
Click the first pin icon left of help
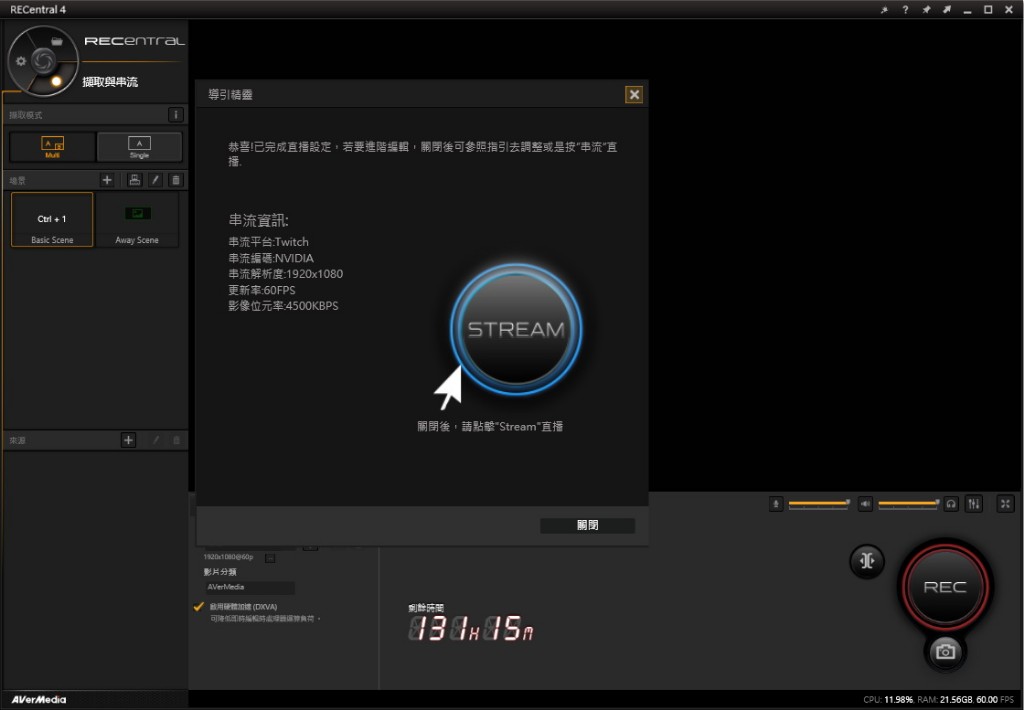(884, 10)
